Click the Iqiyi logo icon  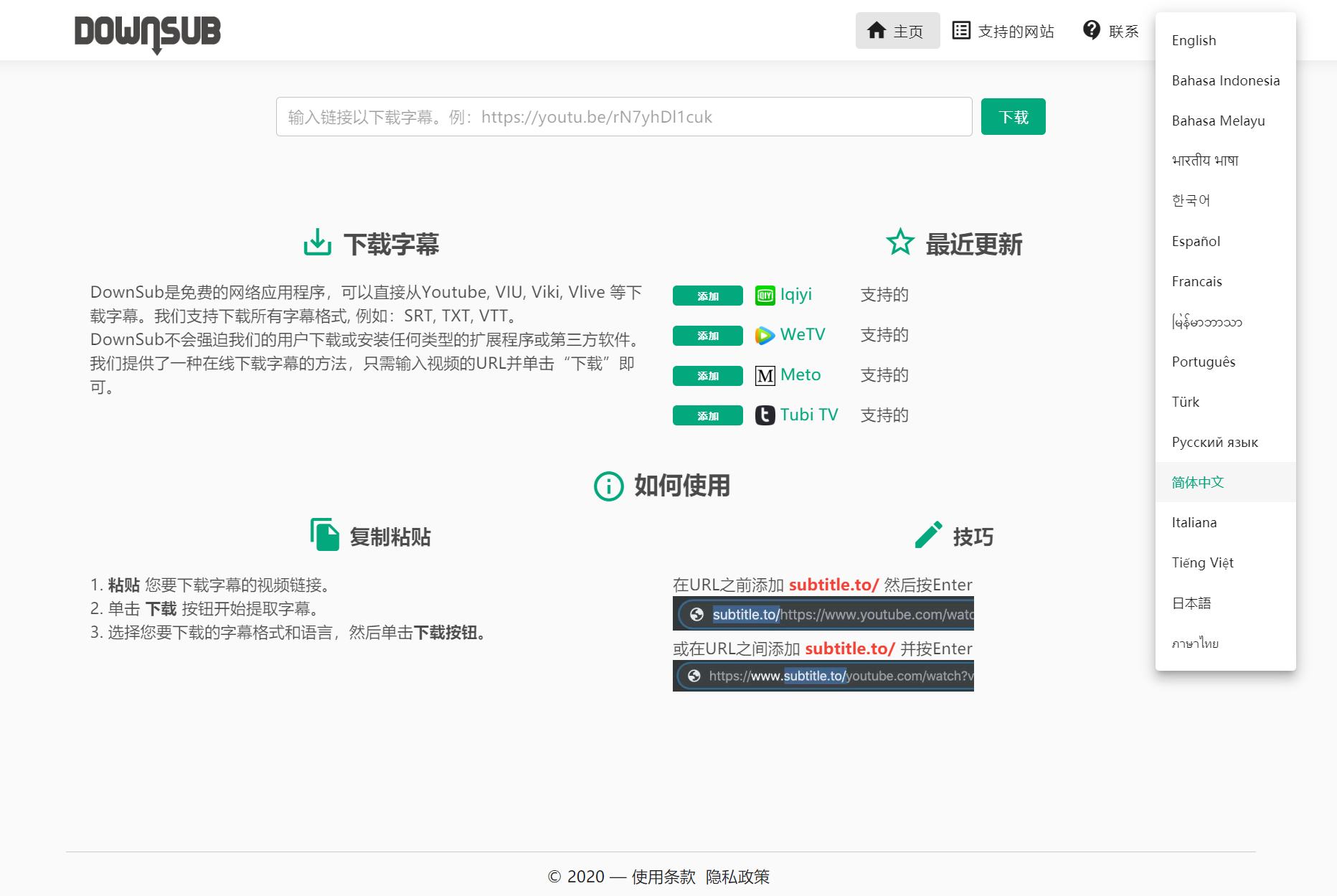coord(765,295)
